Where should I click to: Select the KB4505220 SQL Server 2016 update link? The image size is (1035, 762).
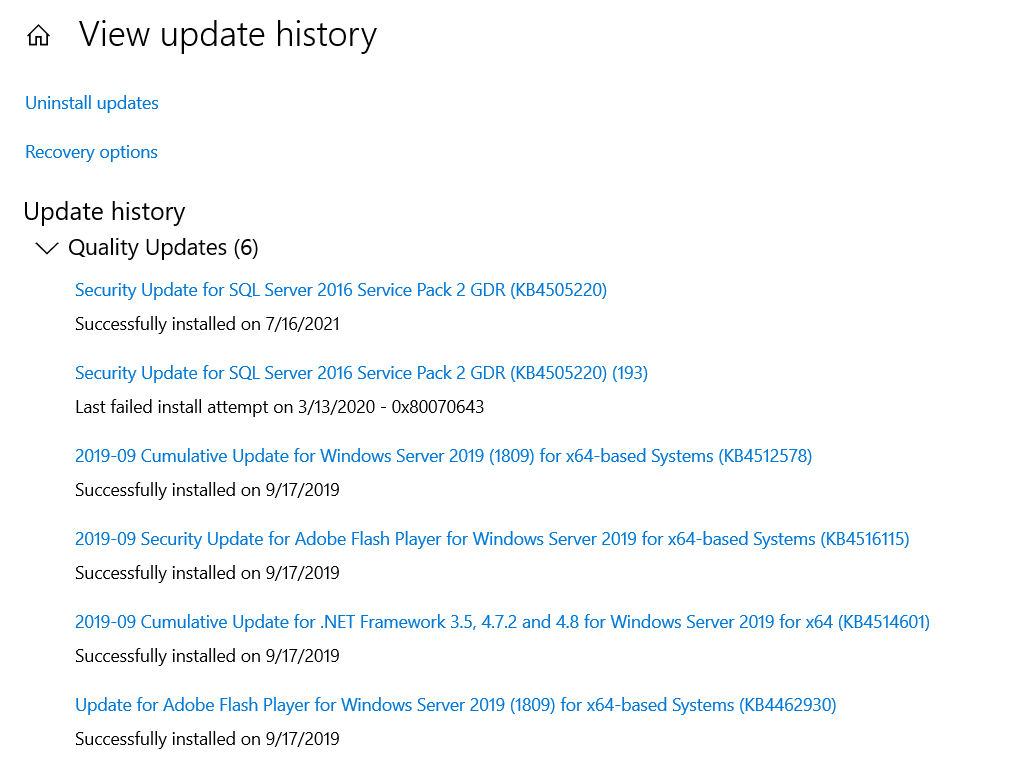[x=340, y=290]
